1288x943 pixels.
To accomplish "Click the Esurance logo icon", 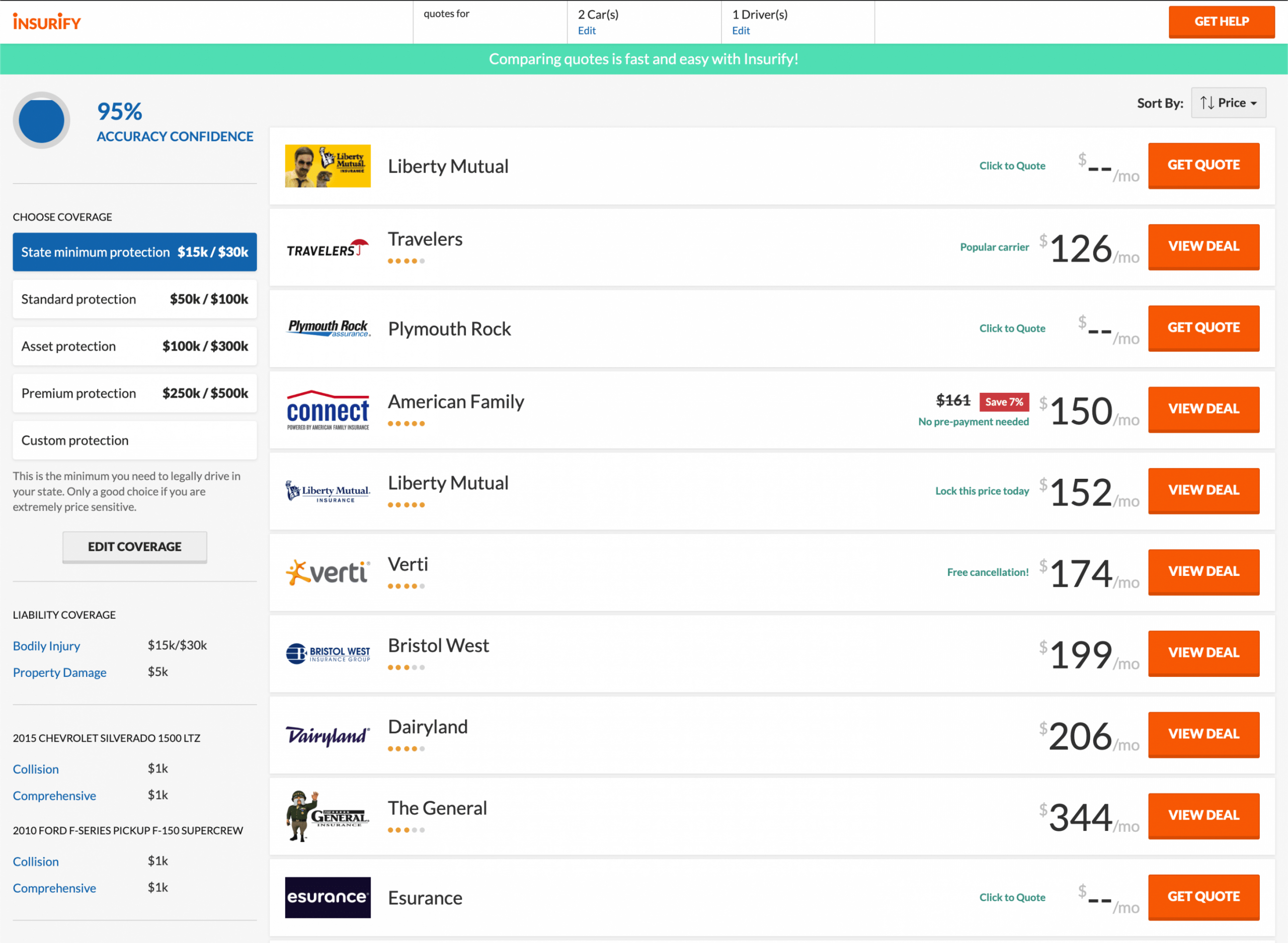I will (x=328, y=896).
